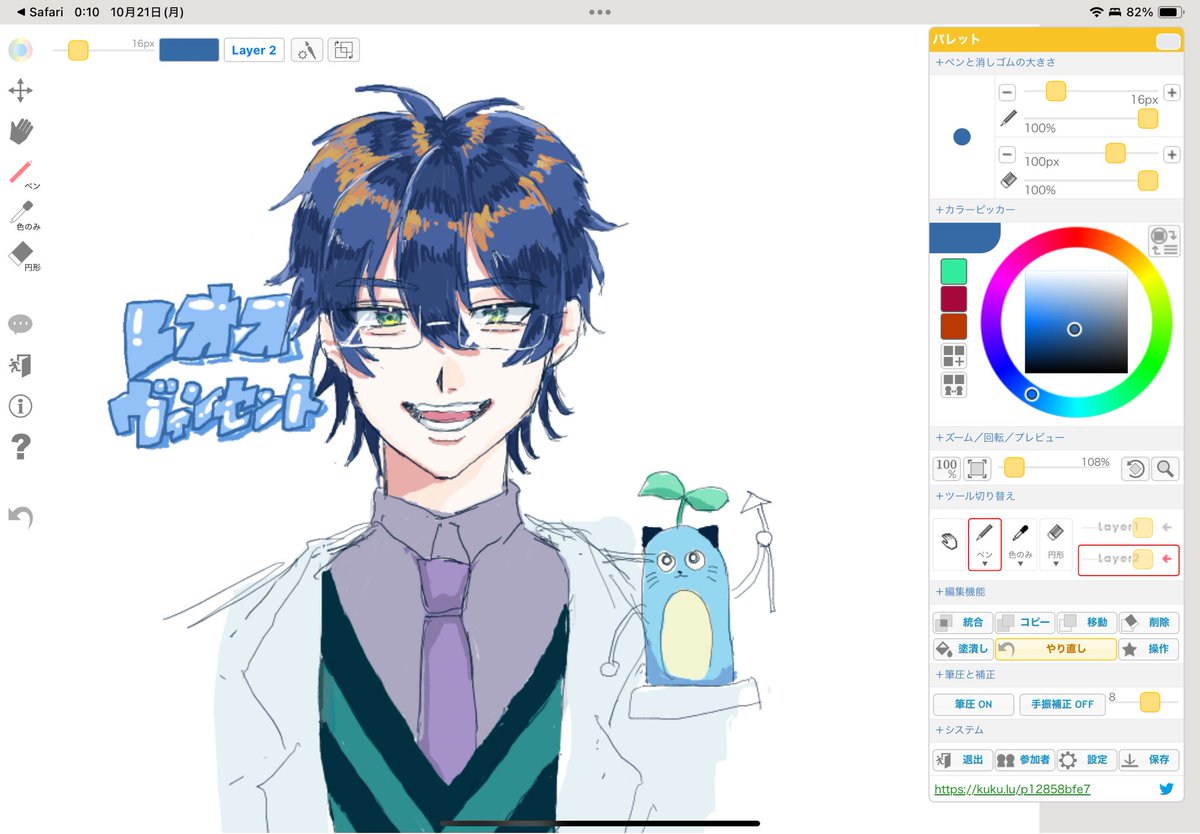Click the 塗潰し fill button

pyautogui.click(x=962, y=649)
